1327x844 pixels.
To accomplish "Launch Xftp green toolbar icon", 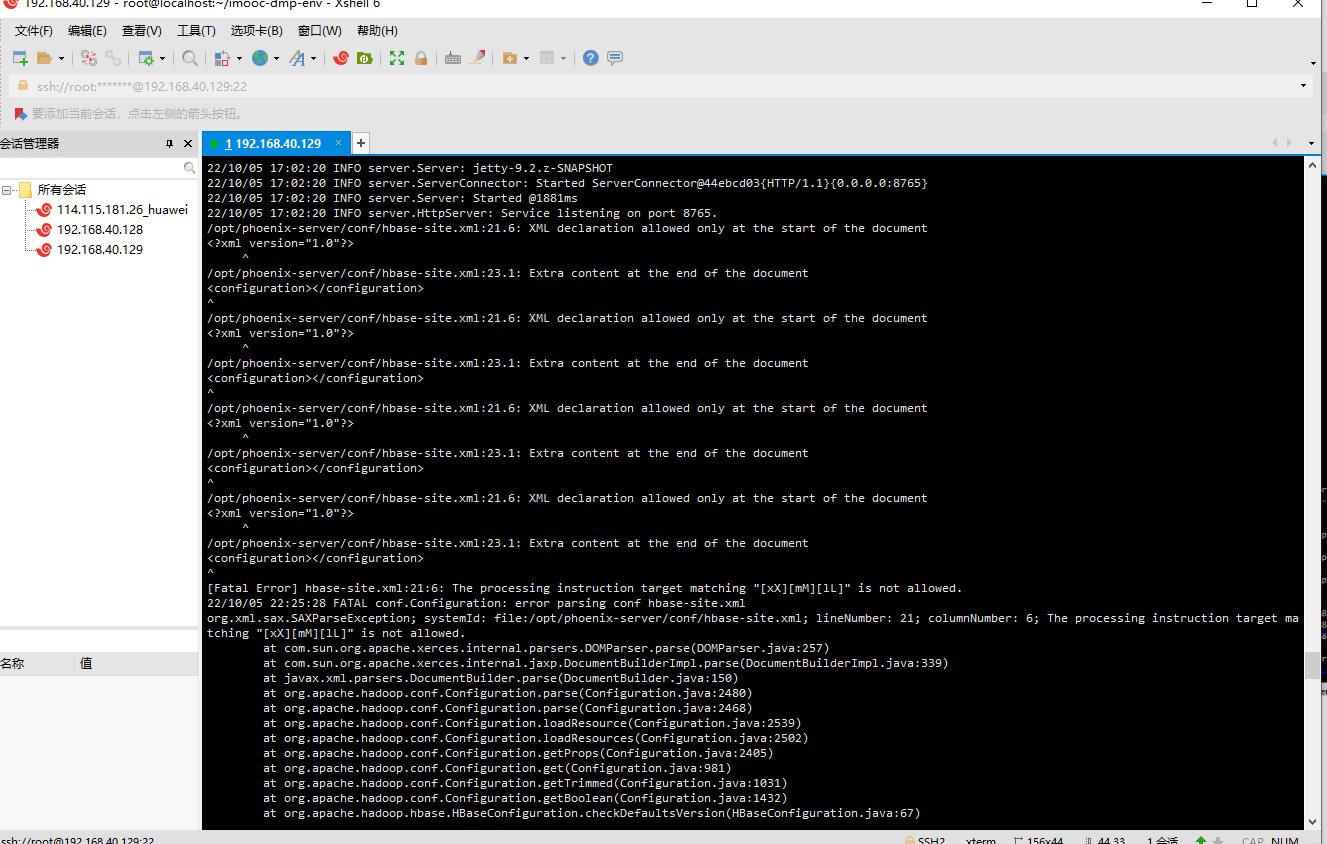I will coord(365,58).
